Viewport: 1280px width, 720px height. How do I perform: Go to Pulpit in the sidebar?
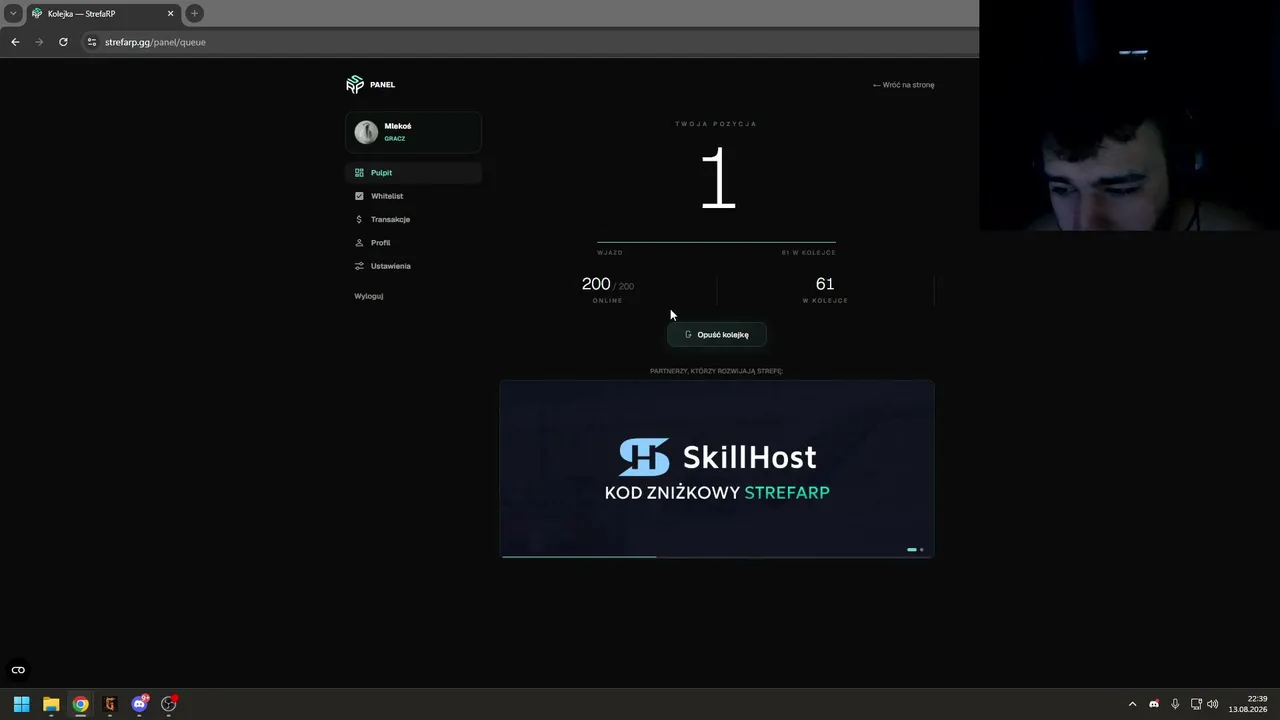[413, 173]
